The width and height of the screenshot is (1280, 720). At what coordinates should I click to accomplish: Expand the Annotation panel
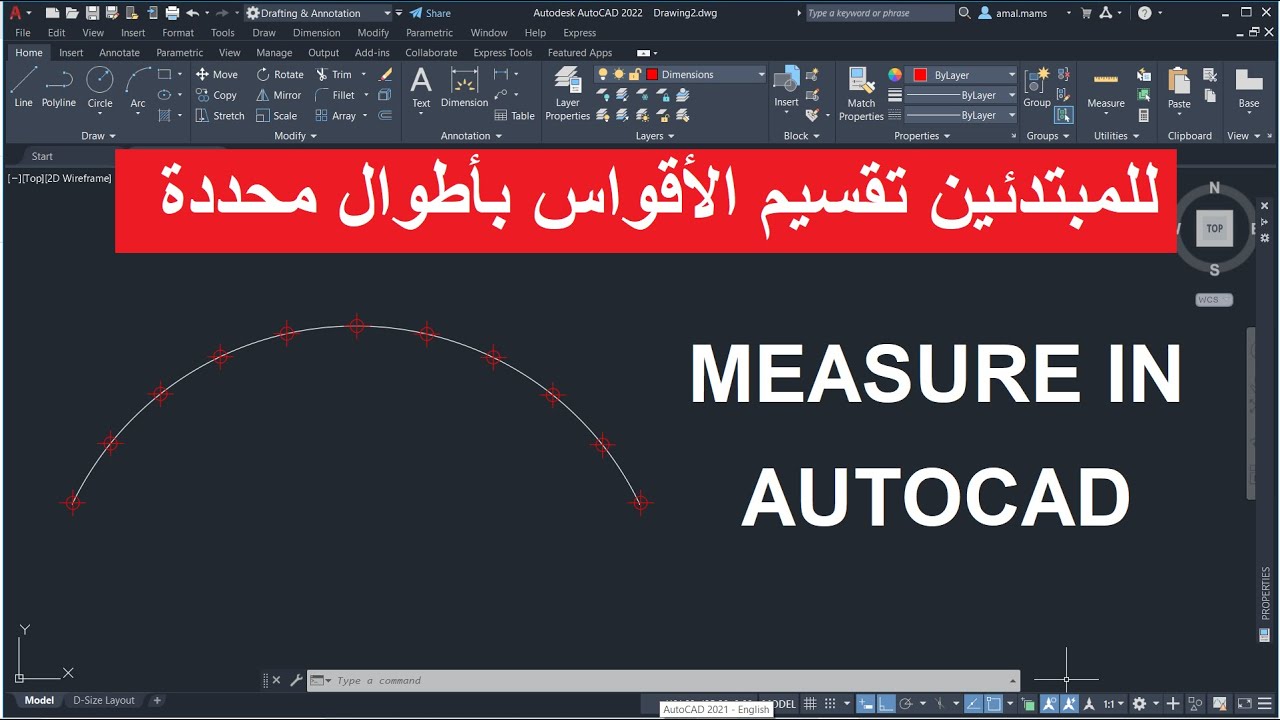(472, 136)
